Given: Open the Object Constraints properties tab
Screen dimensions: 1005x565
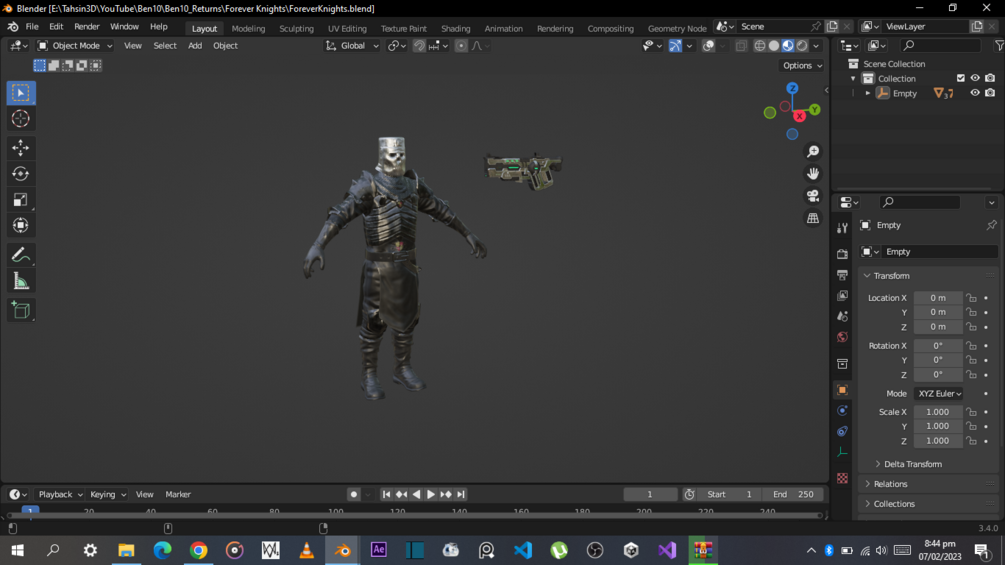Looking at the screenshot, I should point(842,431).
